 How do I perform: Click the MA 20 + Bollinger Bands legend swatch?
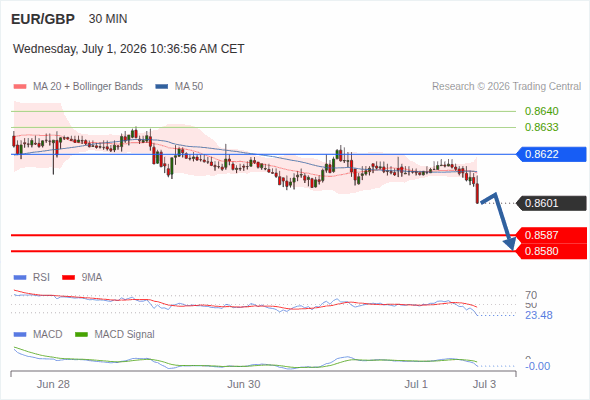pyautogui.click(x=20, y=87)
